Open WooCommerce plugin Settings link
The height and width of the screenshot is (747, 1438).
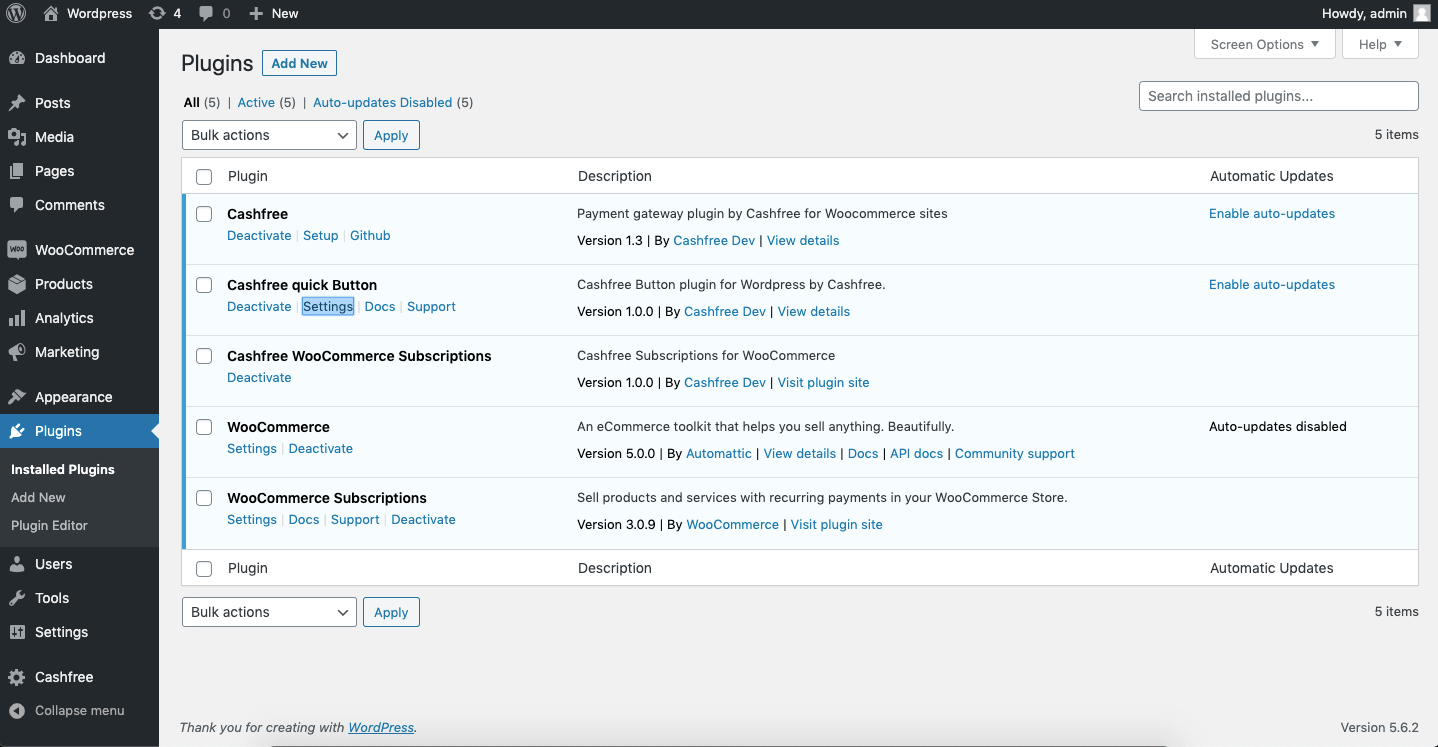[252, 449]
